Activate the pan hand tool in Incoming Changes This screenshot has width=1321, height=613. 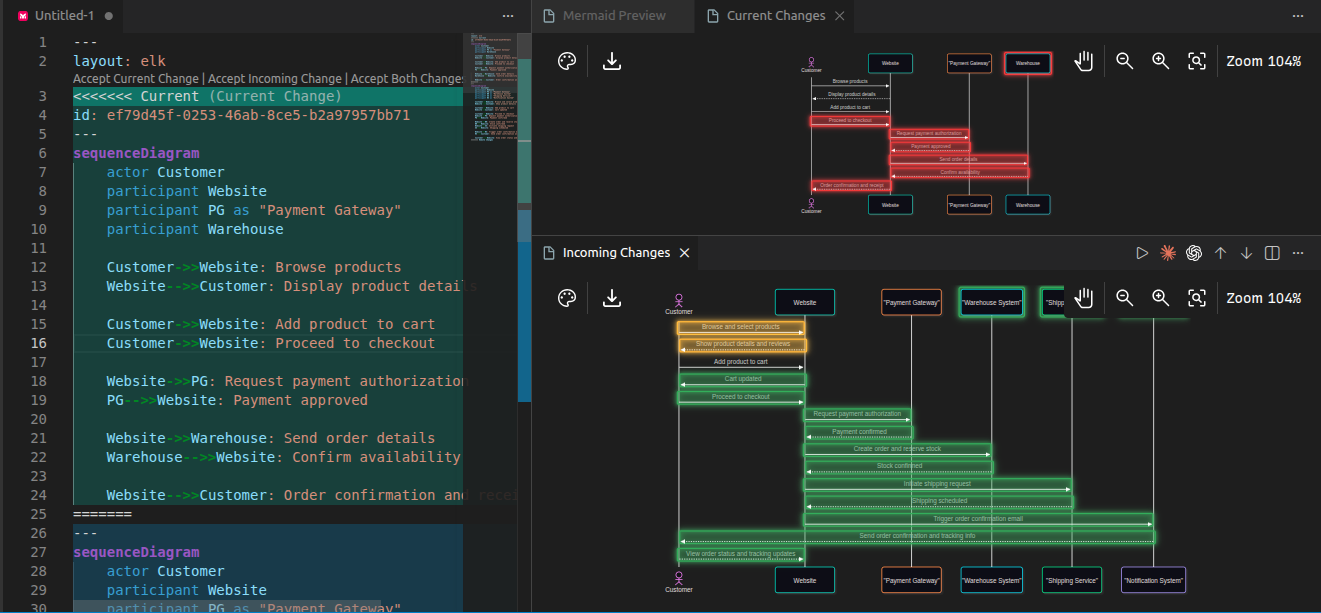pyautogui.click(x=1083, y=298)
